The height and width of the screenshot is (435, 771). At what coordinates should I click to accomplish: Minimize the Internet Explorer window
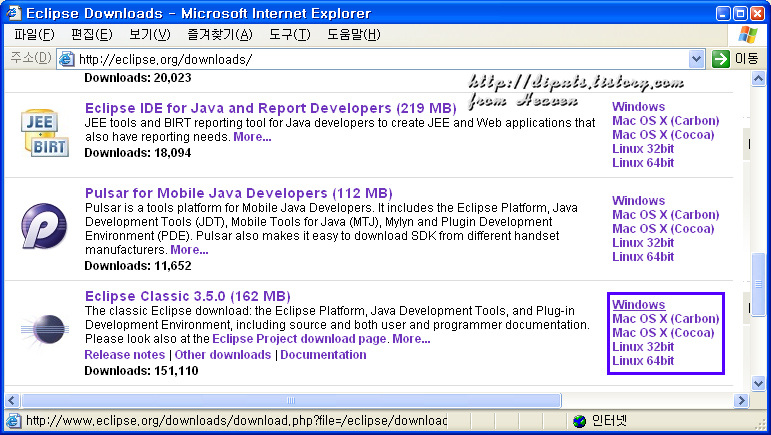pyautogui.click(x=723, y=13)
